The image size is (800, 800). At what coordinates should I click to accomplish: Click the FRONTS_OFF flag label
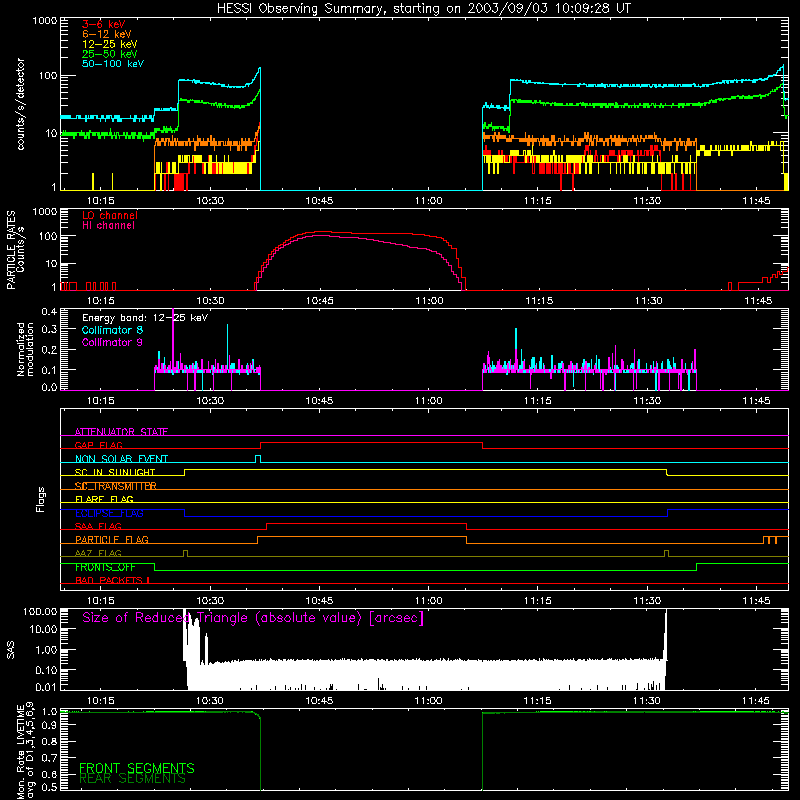click(x=105, y=567)
